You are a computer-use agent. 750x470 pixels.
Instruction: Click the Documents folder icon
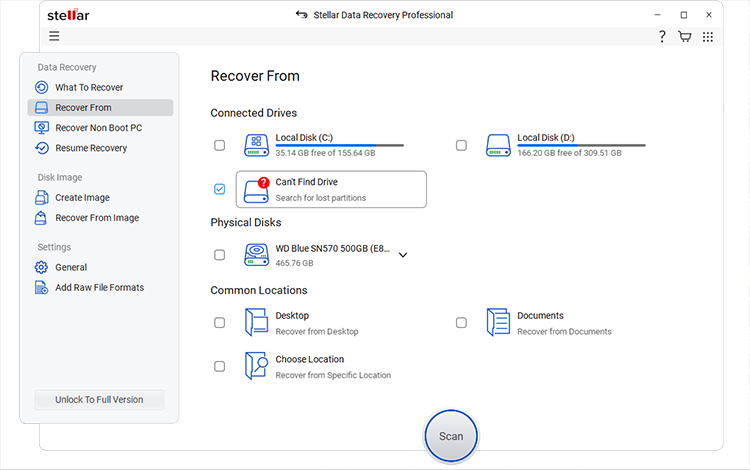[x=498, y=322]
